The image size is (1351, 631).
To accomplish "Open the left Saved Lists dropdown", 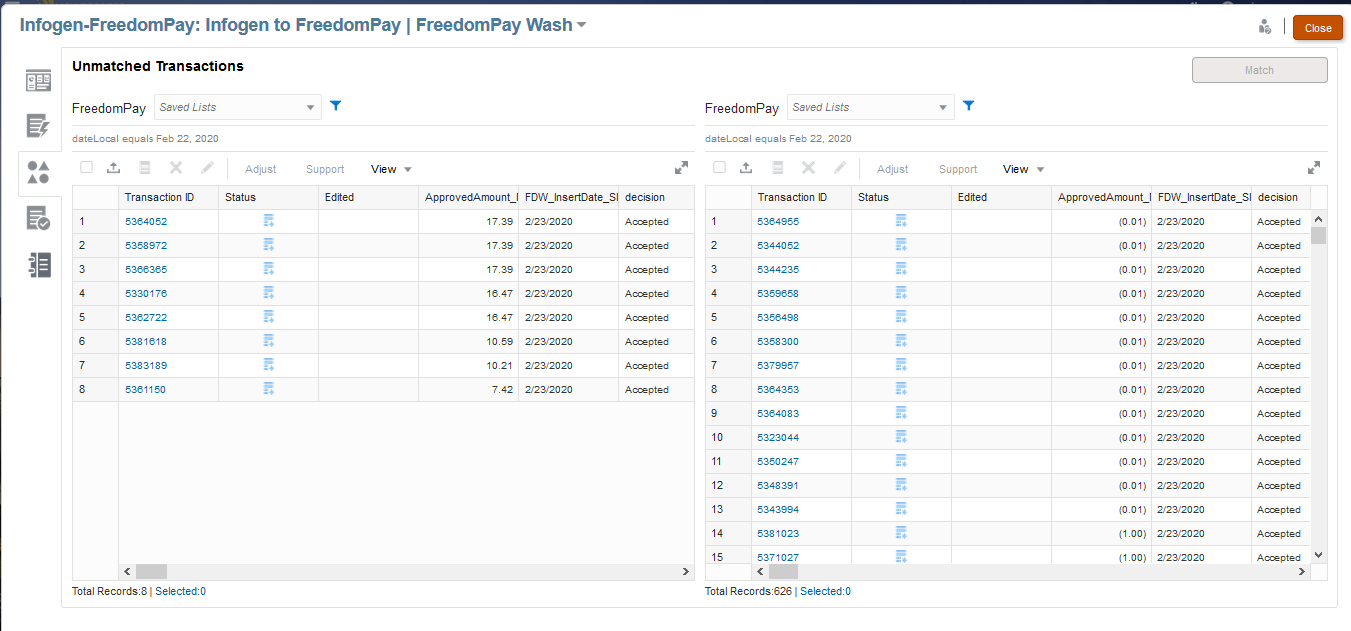I will [238, 107].
